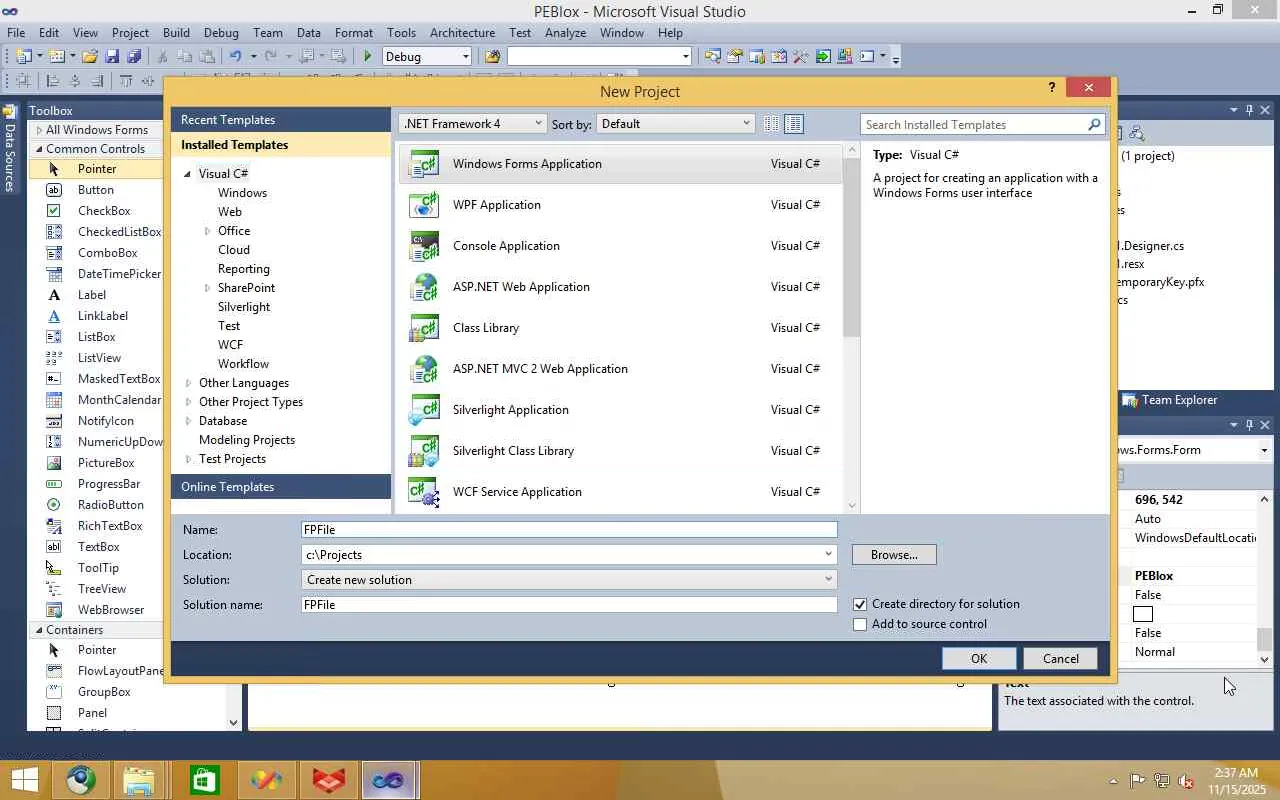
Task: Open the .NET Framework 4 dropdown
Action: tap(472, 124)
